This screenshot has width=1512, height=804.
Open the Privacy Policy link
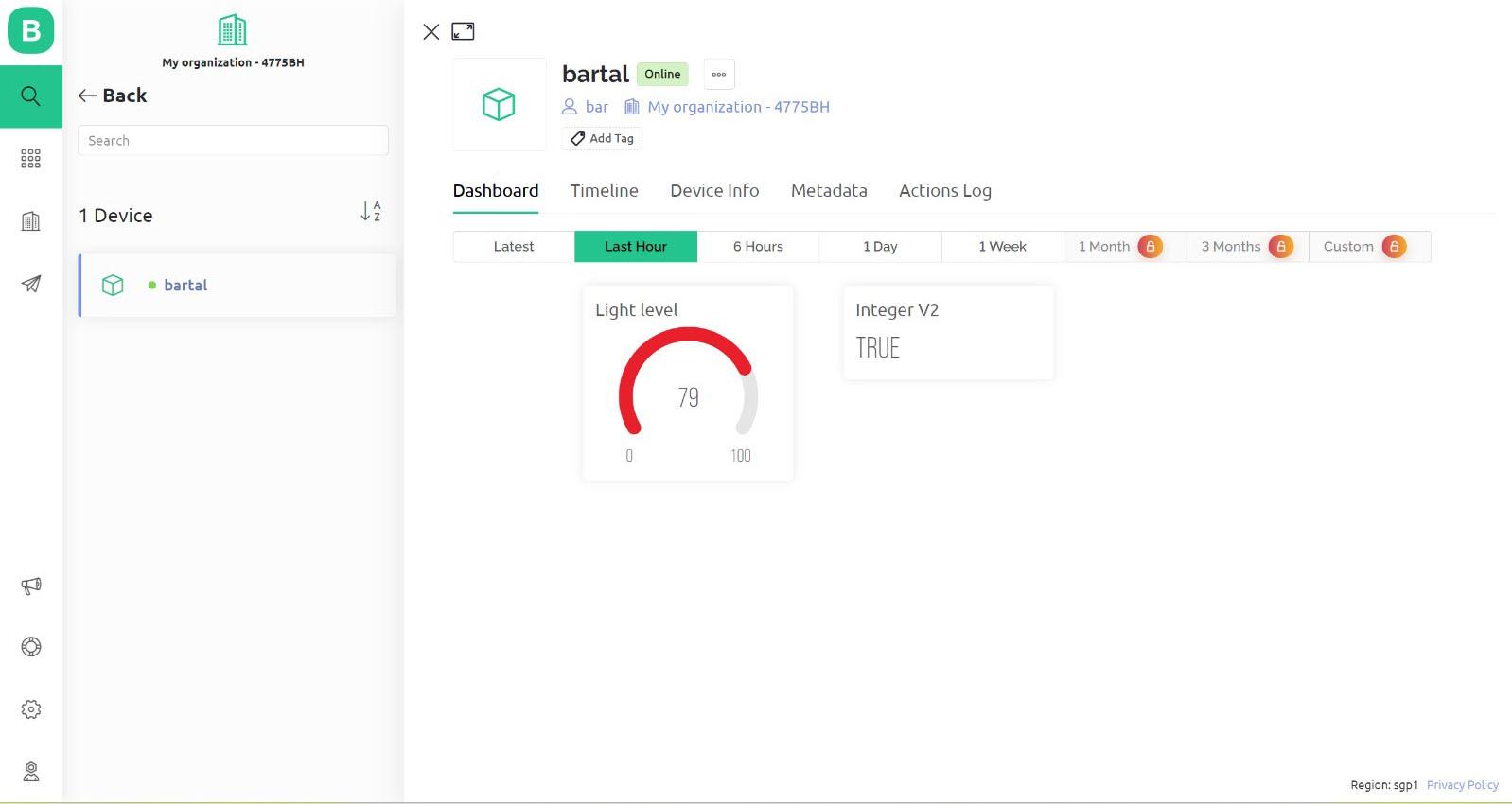(1463, 785)
